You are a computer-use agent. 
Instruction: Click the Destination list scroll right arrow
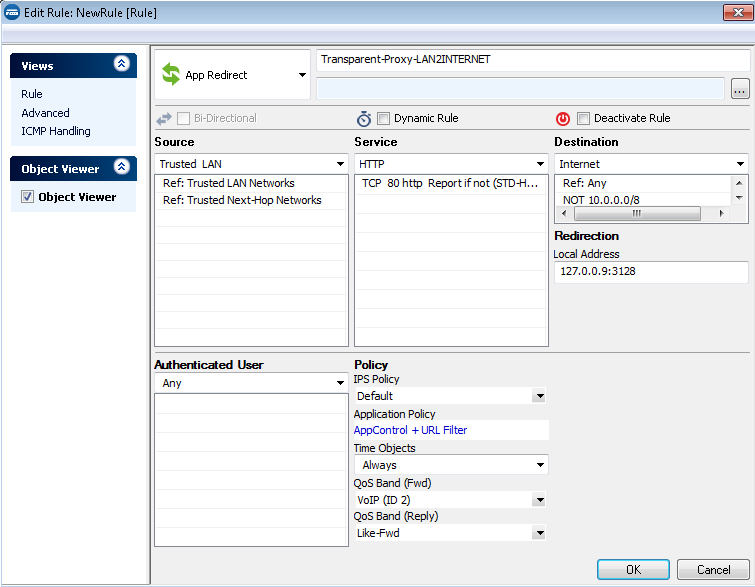pyautogui.click(x=721, y=213)
